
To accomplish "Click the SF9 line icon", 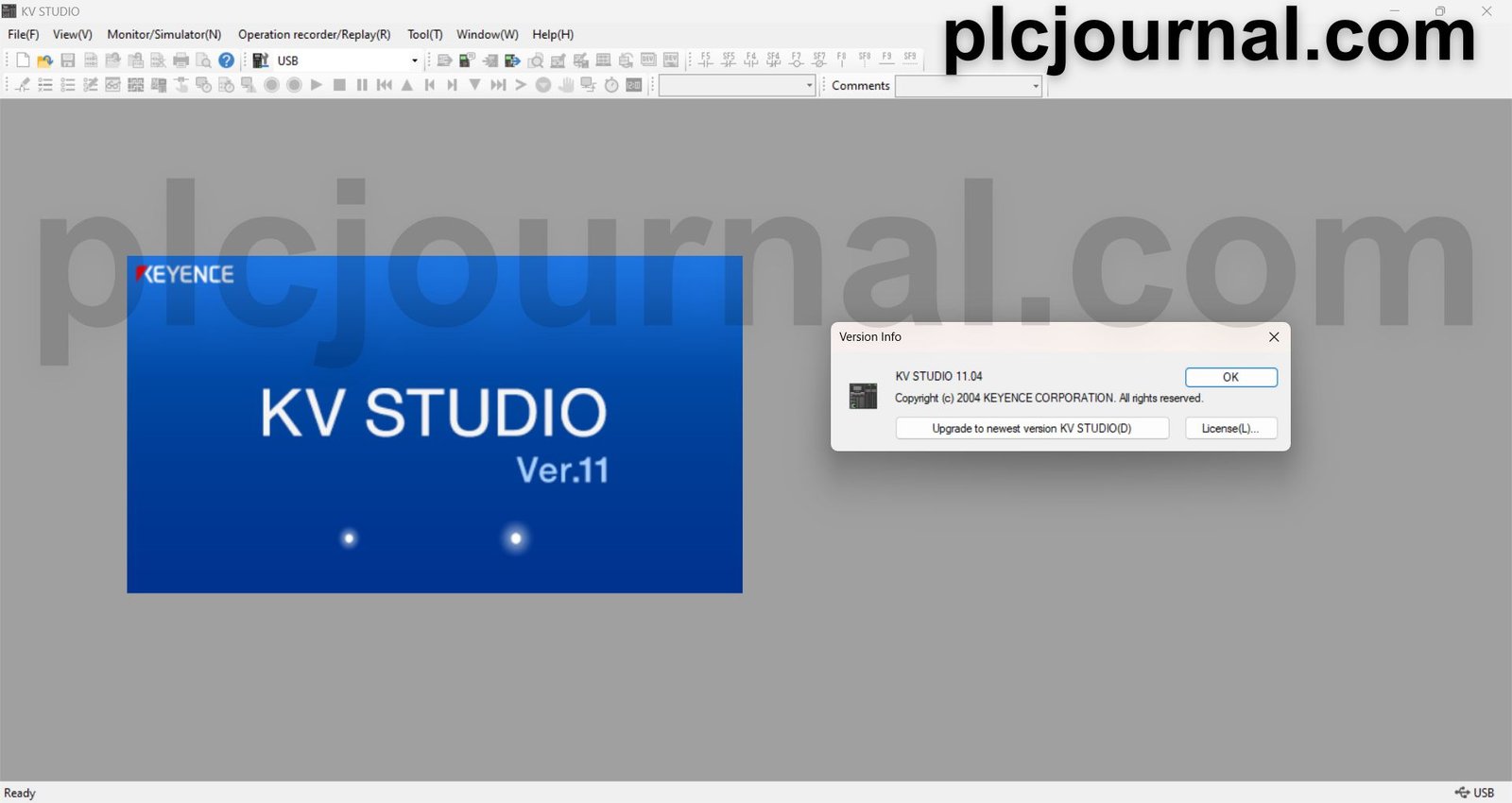I will tap(910, 60).
